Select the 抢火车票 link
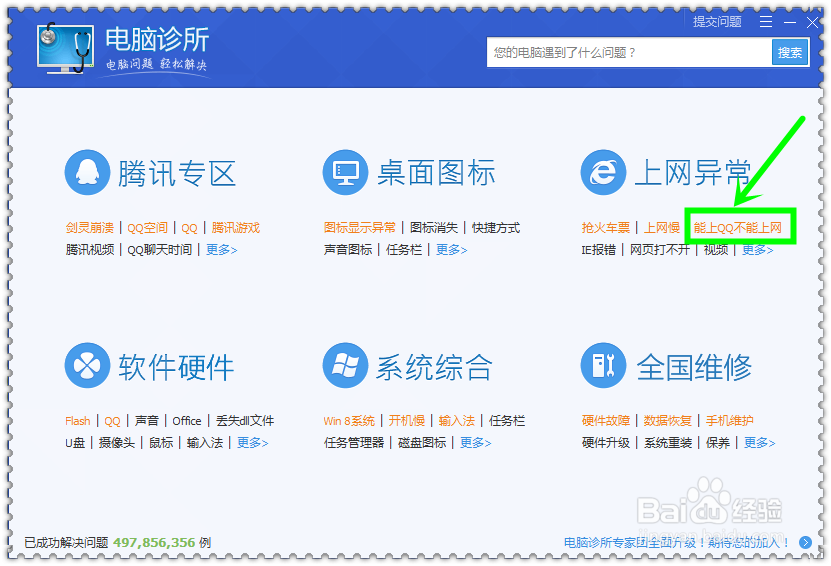The image size is (831, 566). click(x=606, y=227)
